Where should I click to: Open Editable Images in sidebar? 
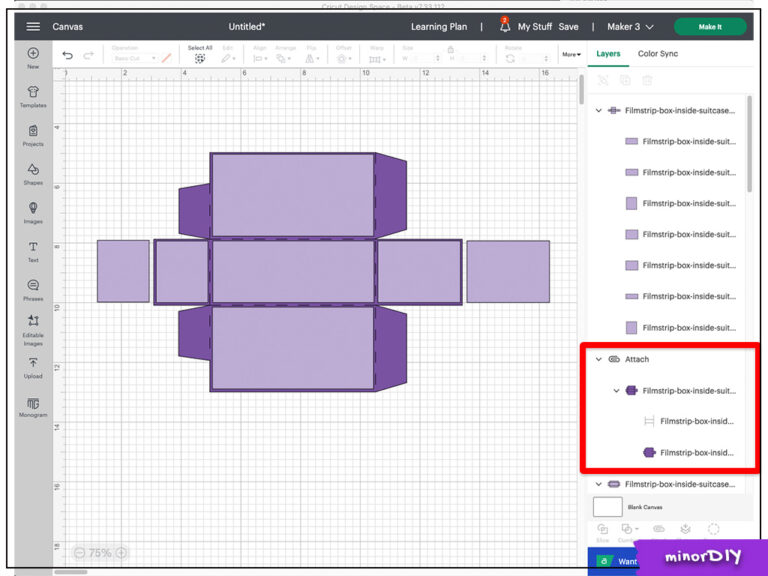[x=33, y=330]
